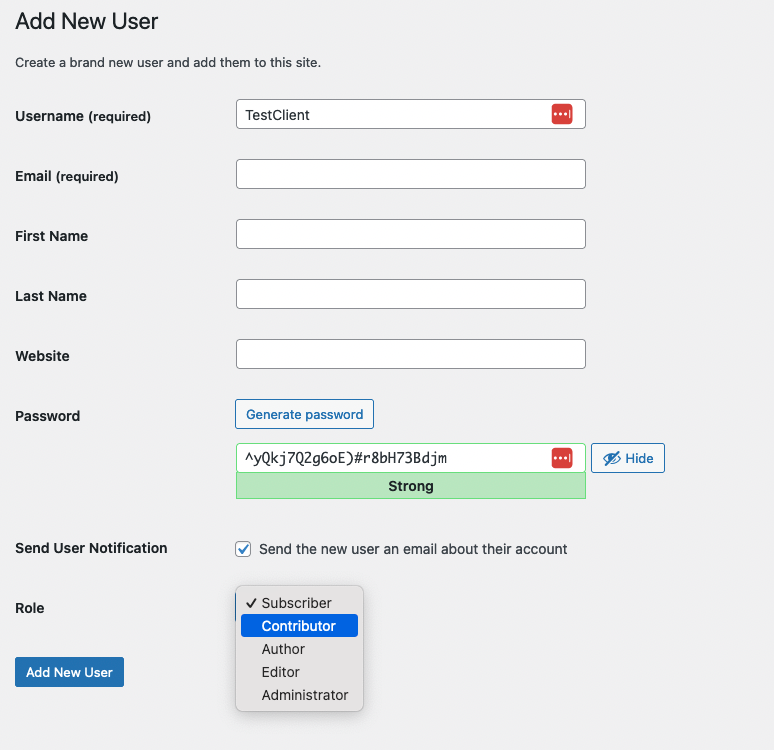The height and width of the screenshot is (750, 774).
Task: Choose Administrator role option
Action: click(x=299, y=695)
